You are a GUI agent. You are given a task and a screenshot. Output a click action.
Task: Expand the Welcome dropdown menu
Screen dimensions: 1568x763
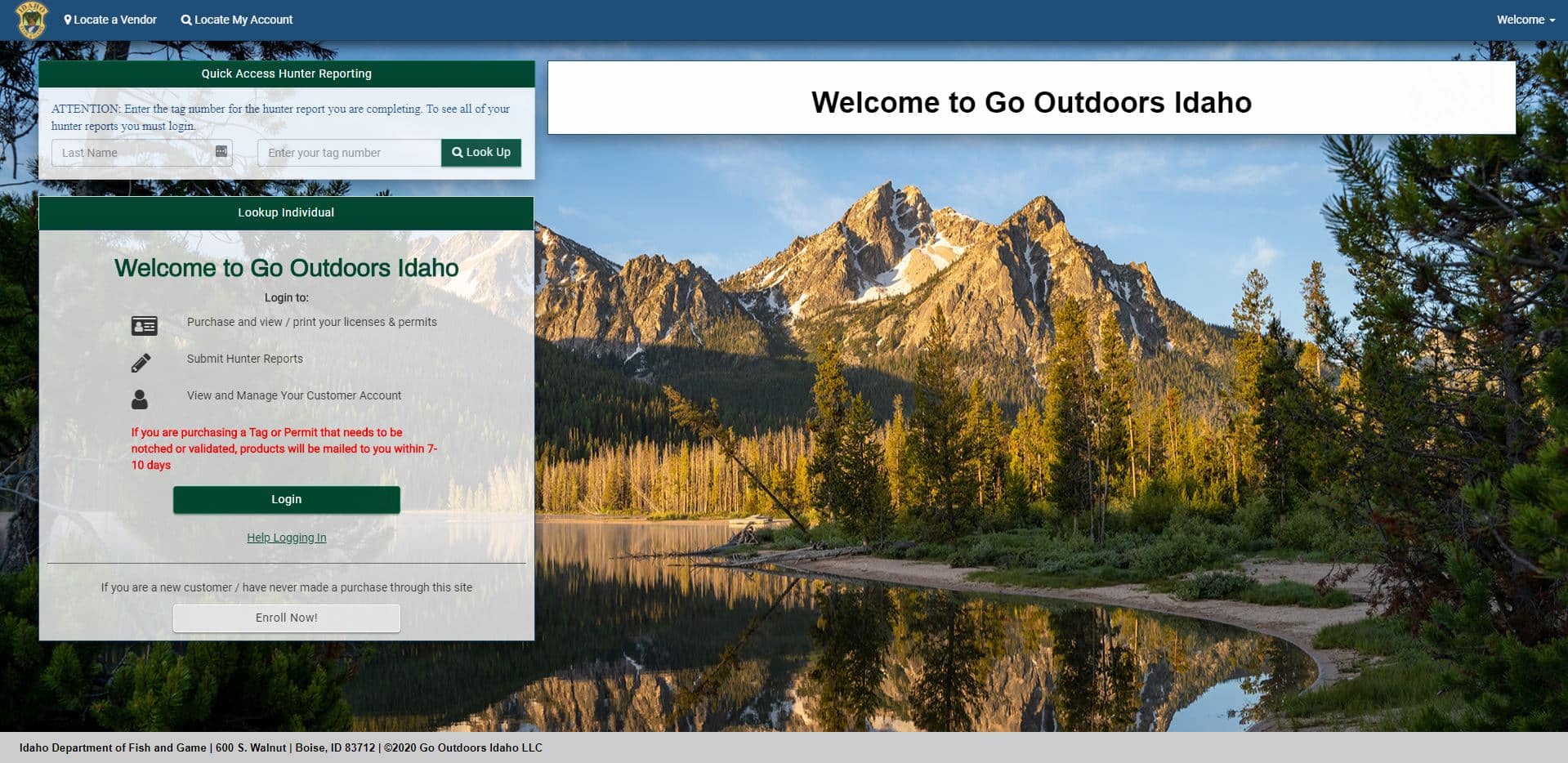point(1526,20)
